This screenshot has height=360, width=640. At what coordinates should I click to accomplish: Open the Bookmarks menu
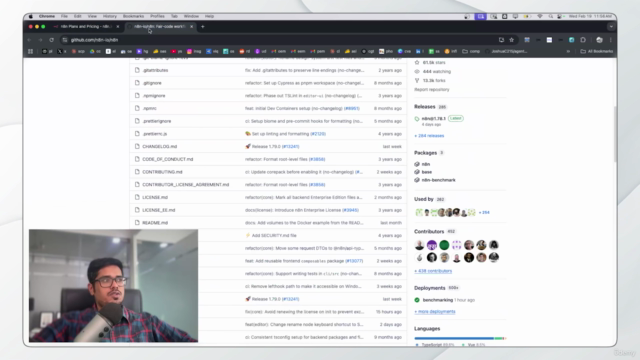click(x=133, y=16)
